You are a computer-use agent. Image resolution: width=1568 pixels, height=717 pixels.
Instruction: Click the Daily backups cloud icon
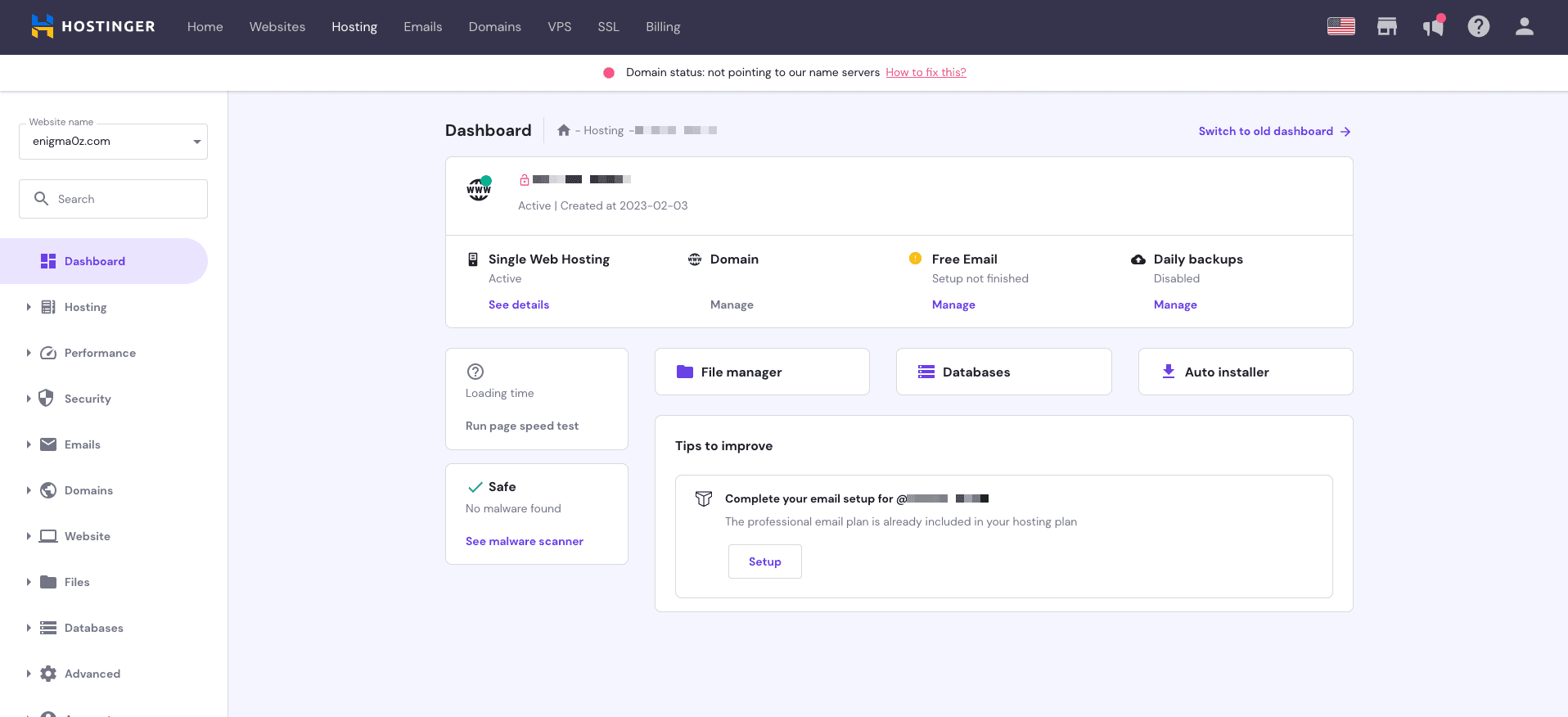point(1138,259)
